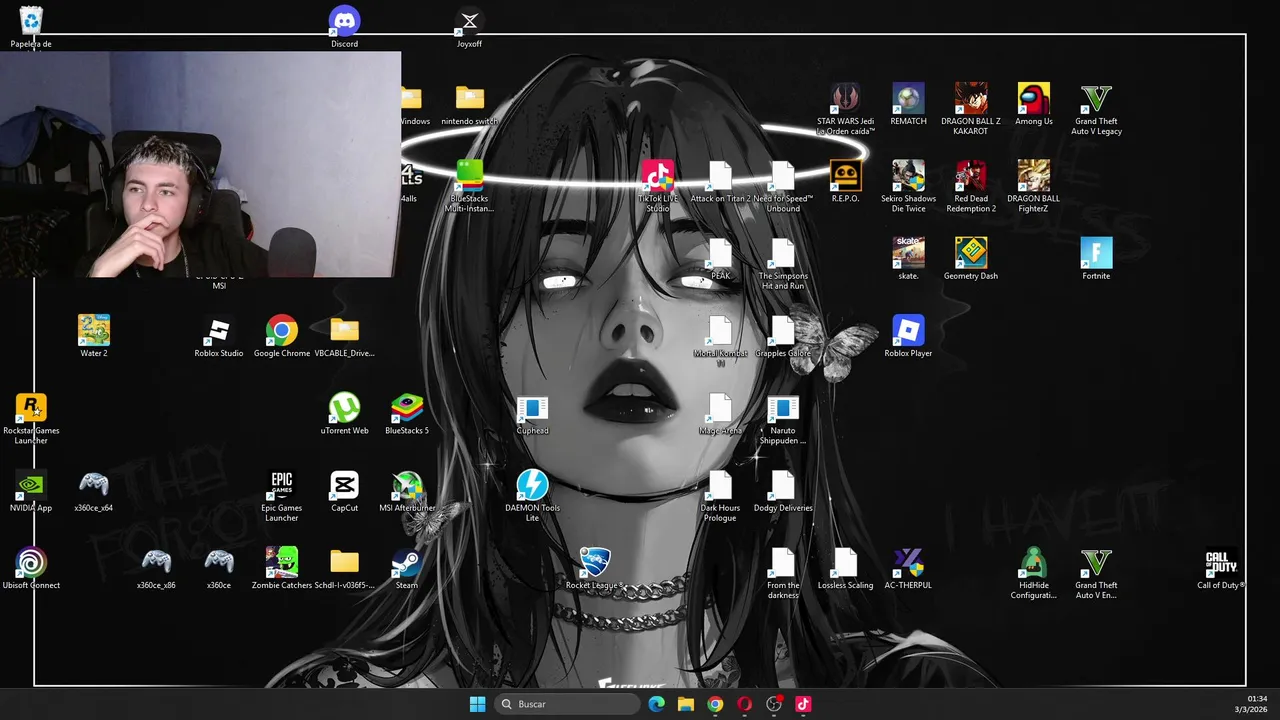Open Need for Speed Unbound shortcut
This screenshot has height=720, width=1280.
tap(783, 187)
